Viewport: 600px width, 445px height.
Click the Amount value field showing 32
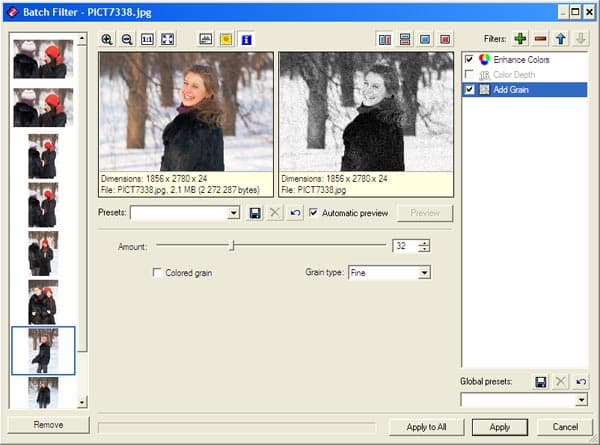pos(405,246)
